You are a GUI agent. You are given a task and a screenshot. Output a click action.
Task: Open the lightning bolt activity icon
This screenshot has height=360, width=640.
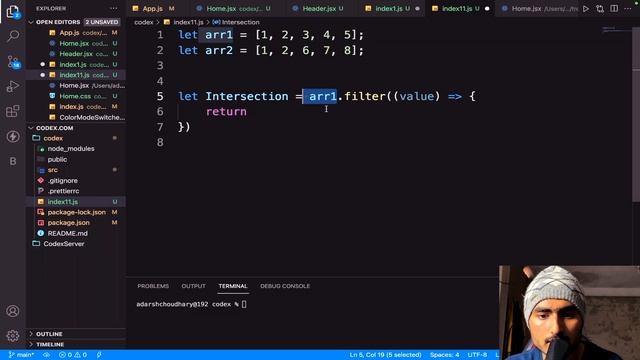coord(13,136)
